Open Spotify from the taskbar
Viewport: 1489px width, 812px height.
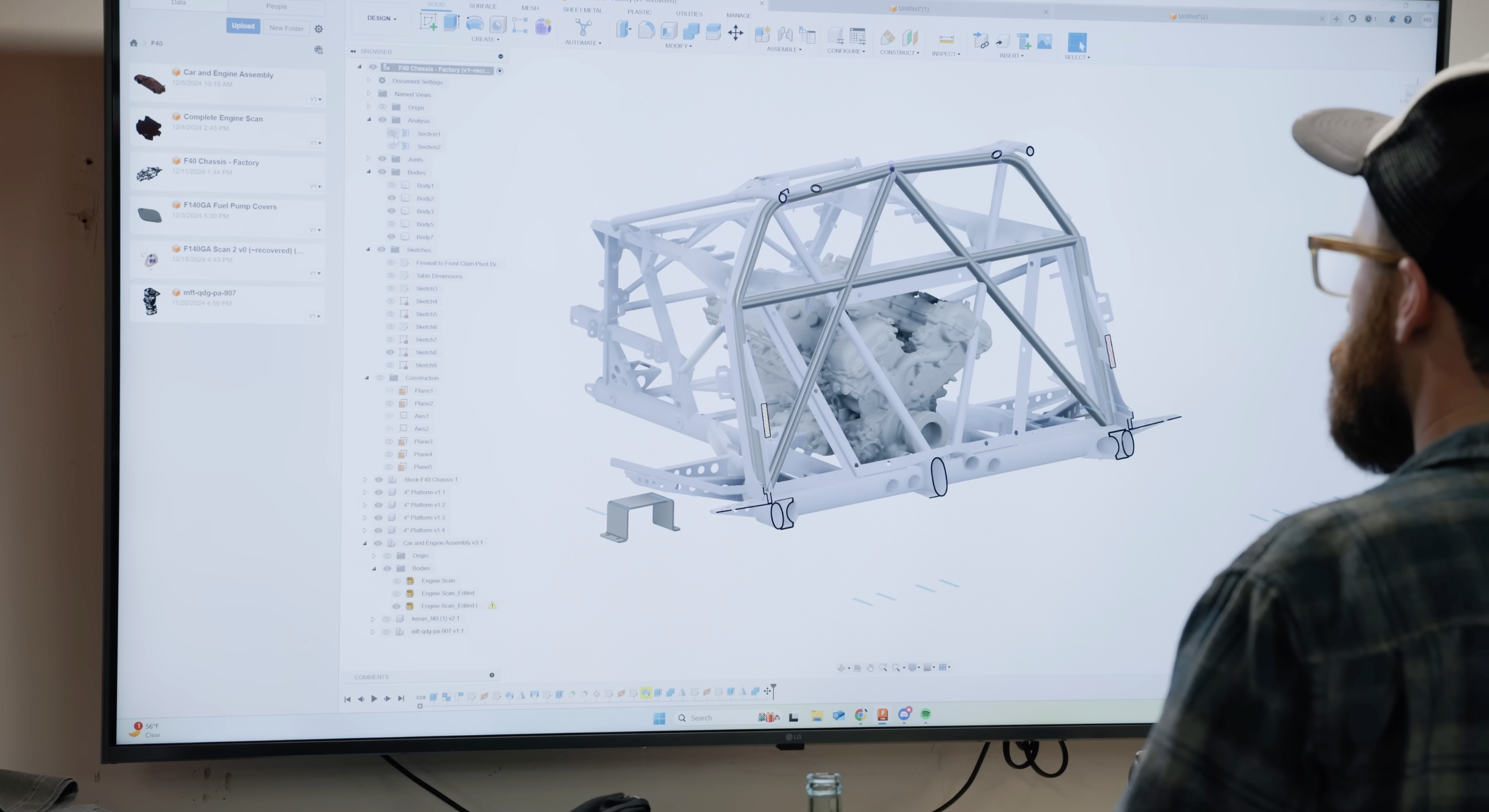[926, 714]
